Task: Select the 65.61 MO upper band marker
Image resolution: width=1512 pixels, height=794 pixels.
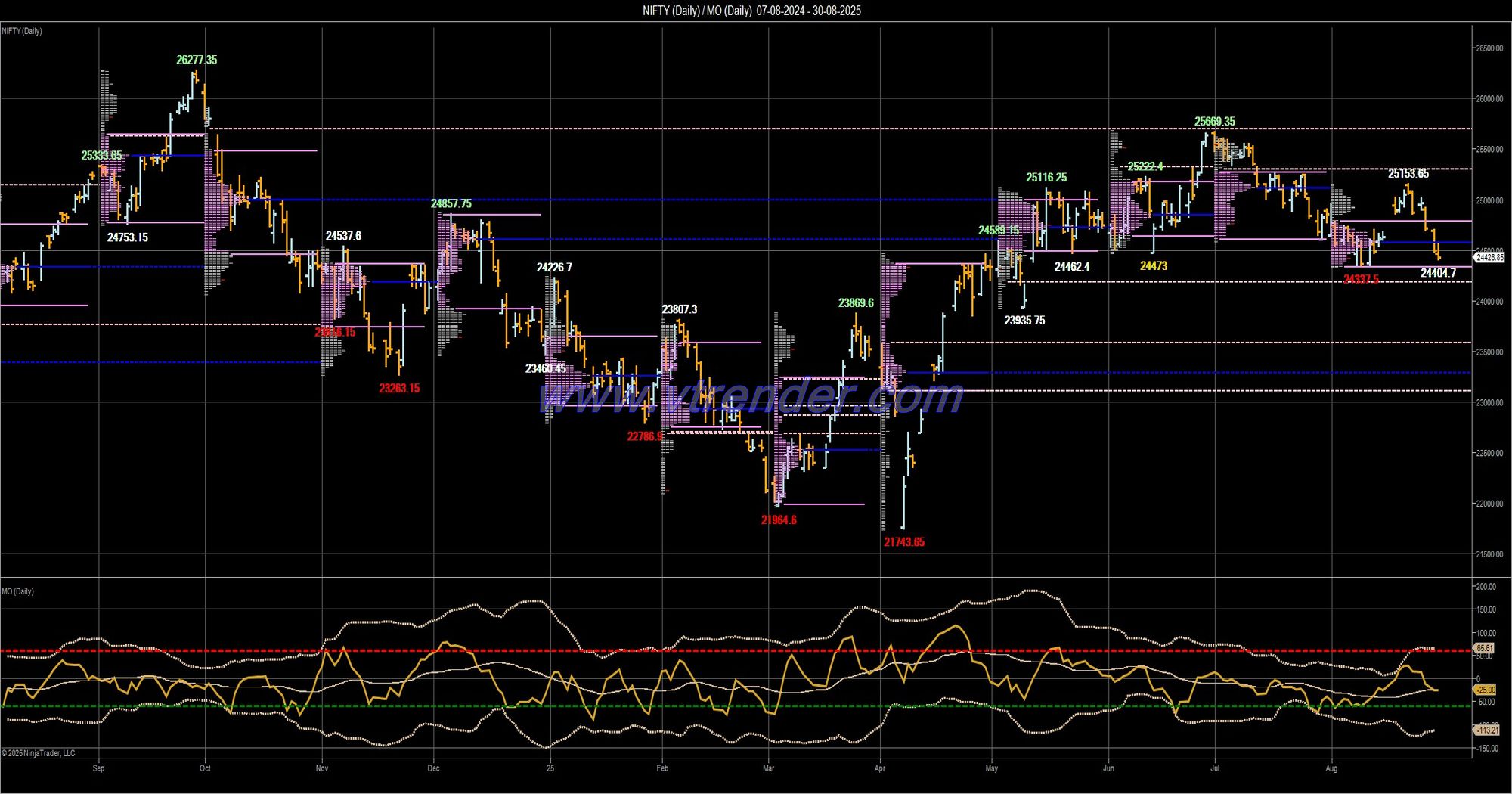Action: tap(1485, 649)
